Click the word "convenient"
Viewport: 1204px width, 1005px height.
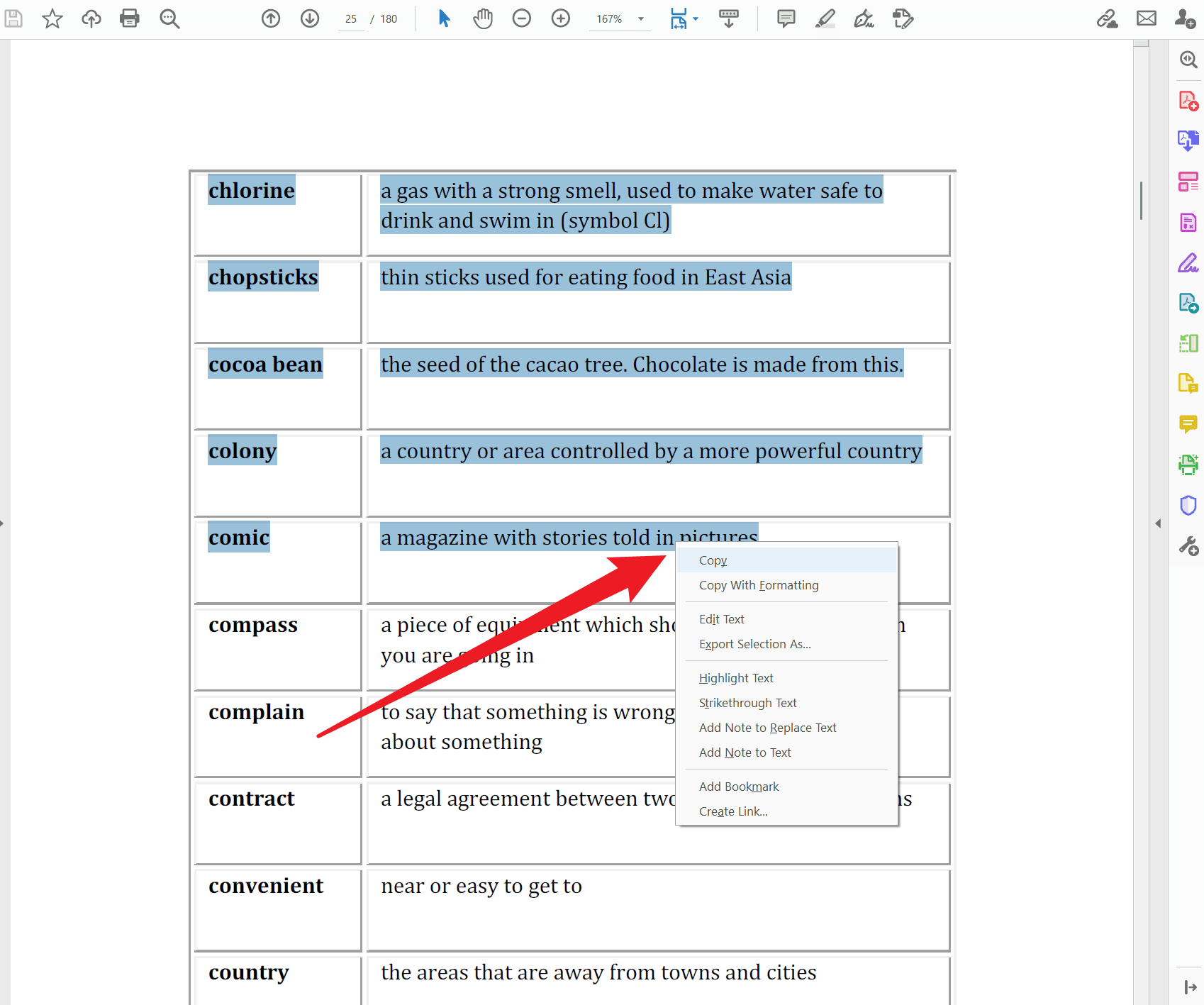pyautogui.click(x=266, y=886)
